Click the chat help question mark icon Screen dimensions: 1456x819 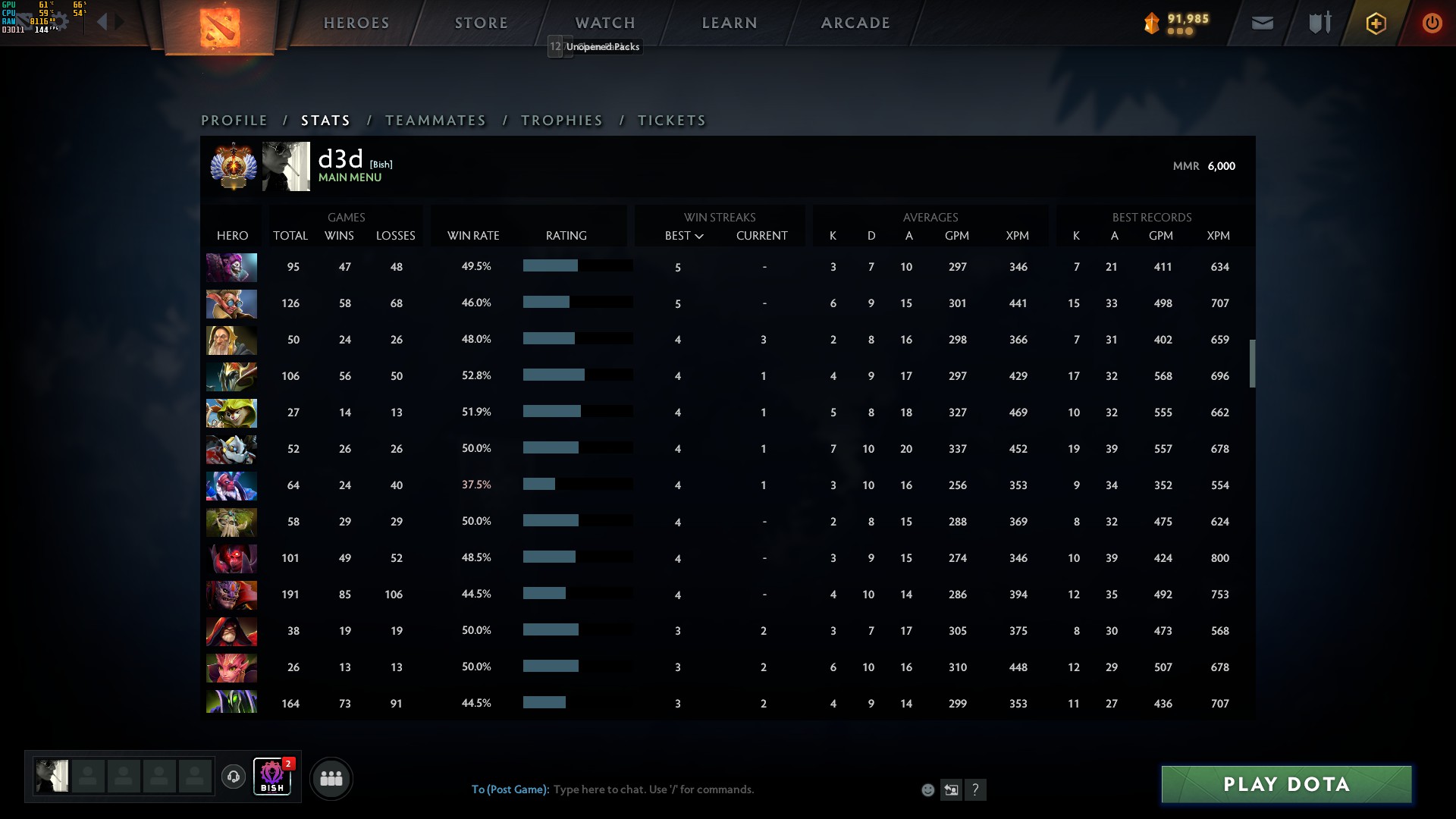[x=975, y=790]
